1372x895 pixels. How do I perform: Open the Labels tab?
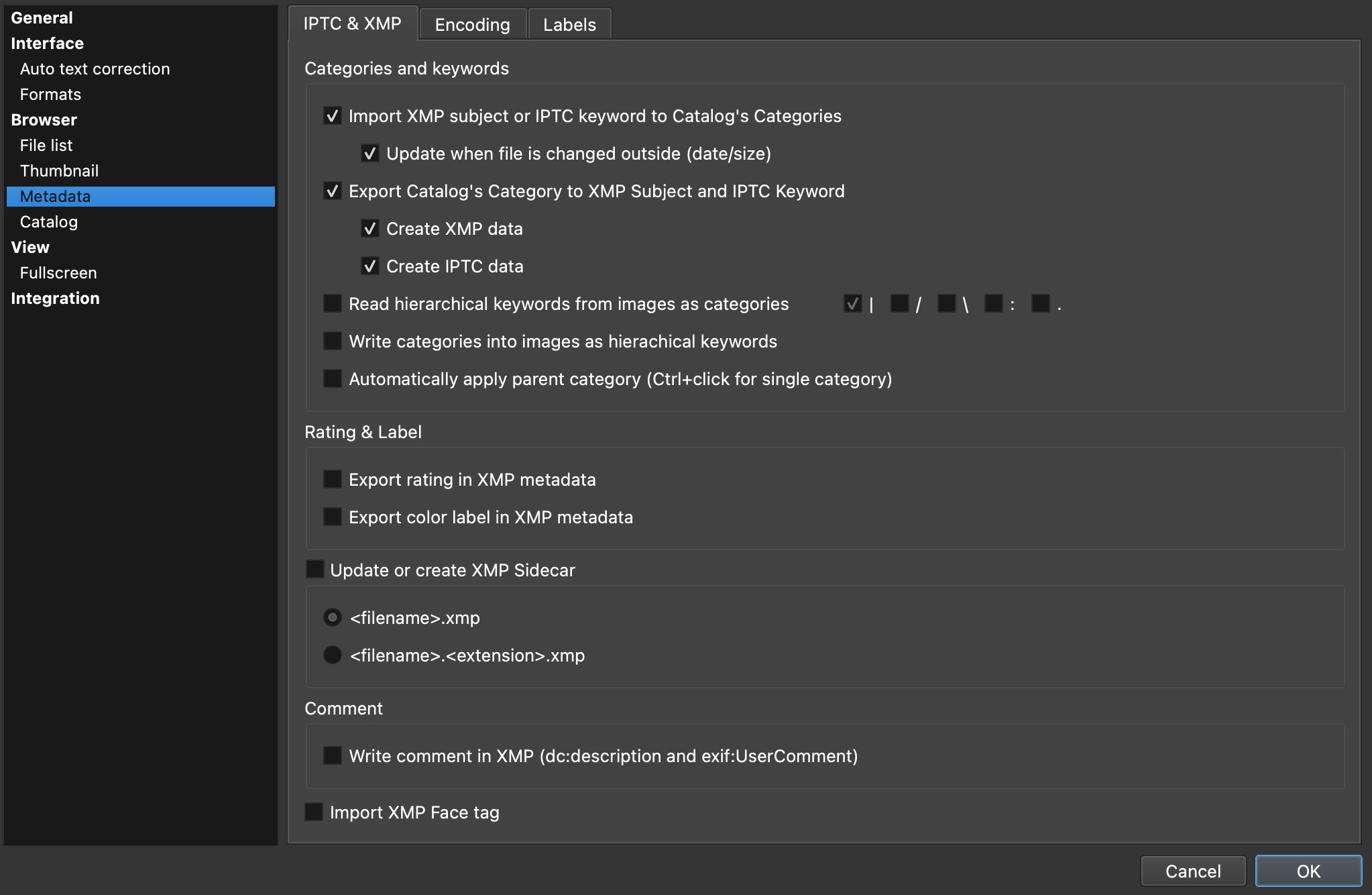[569, 25]
